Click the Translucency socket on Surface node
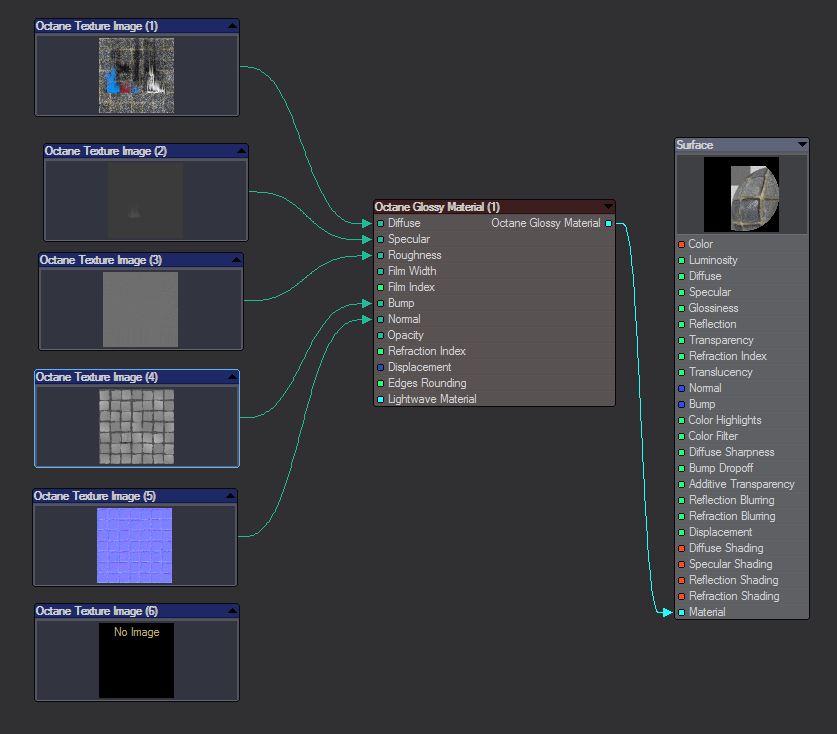Screen dimensions: 837x734 point(682,373)
